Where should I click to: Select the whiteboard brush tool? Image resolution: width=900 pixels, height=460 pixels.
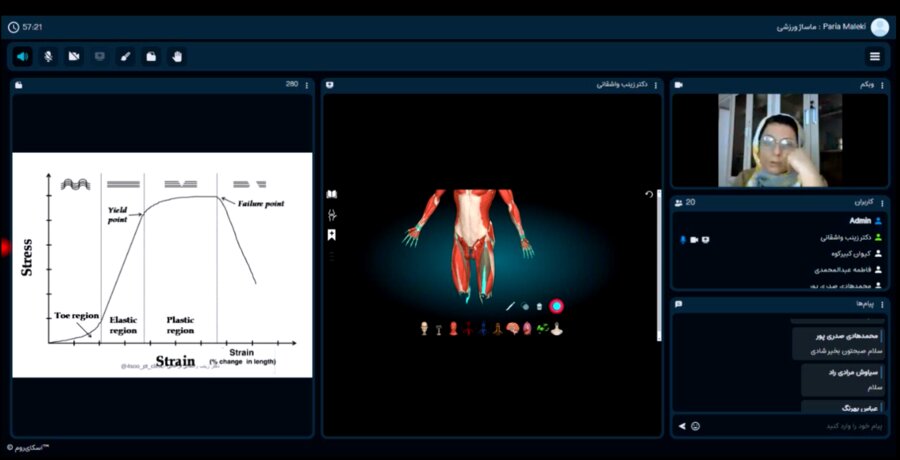pyautogui.click(x=125, y=56)
